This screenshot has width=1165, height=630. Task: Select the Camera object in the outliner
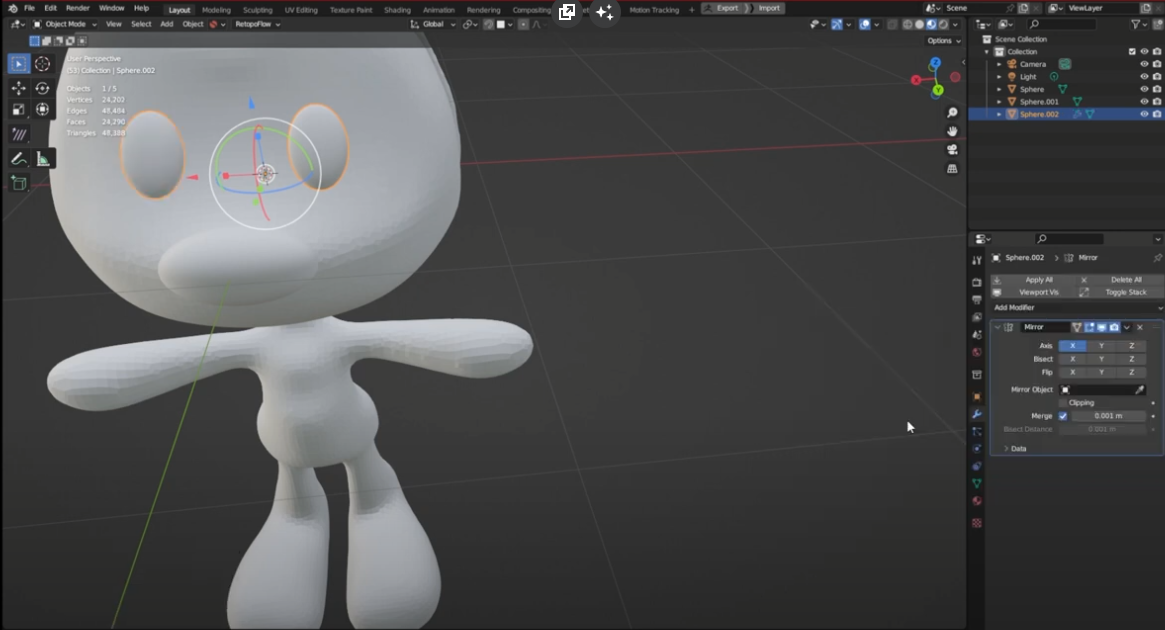tap(1032, 64)
